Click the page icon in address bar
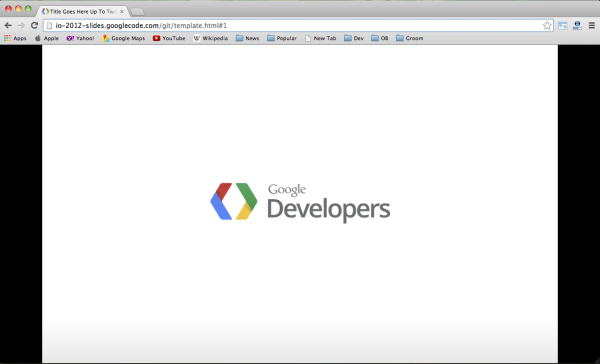600x364 pixels. [x=49, y=26]
